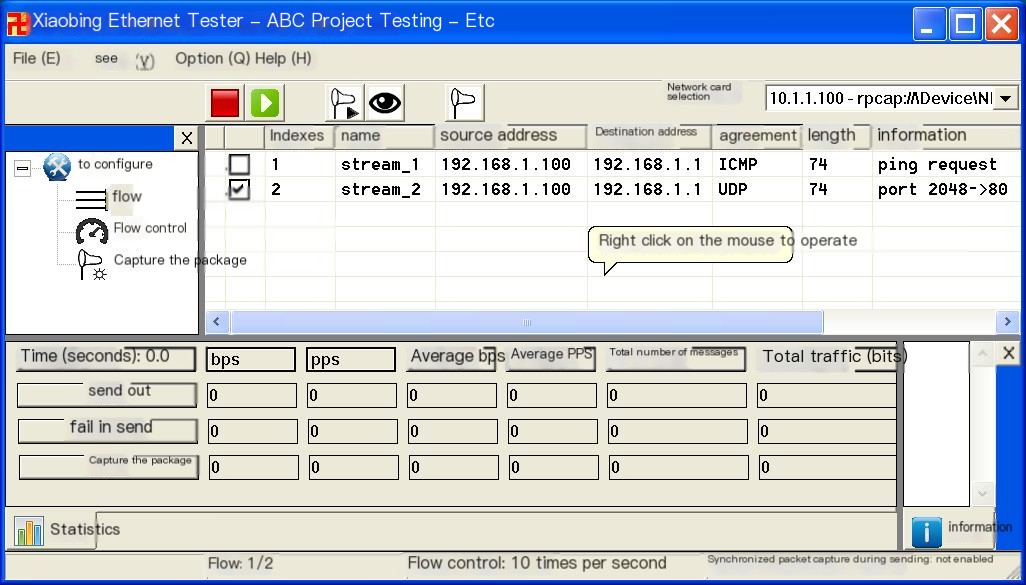The width and height of the screenshot is (1026, 585).
Task: Click the capture-start net icon with arrow
Action: [x=345, y=103]
